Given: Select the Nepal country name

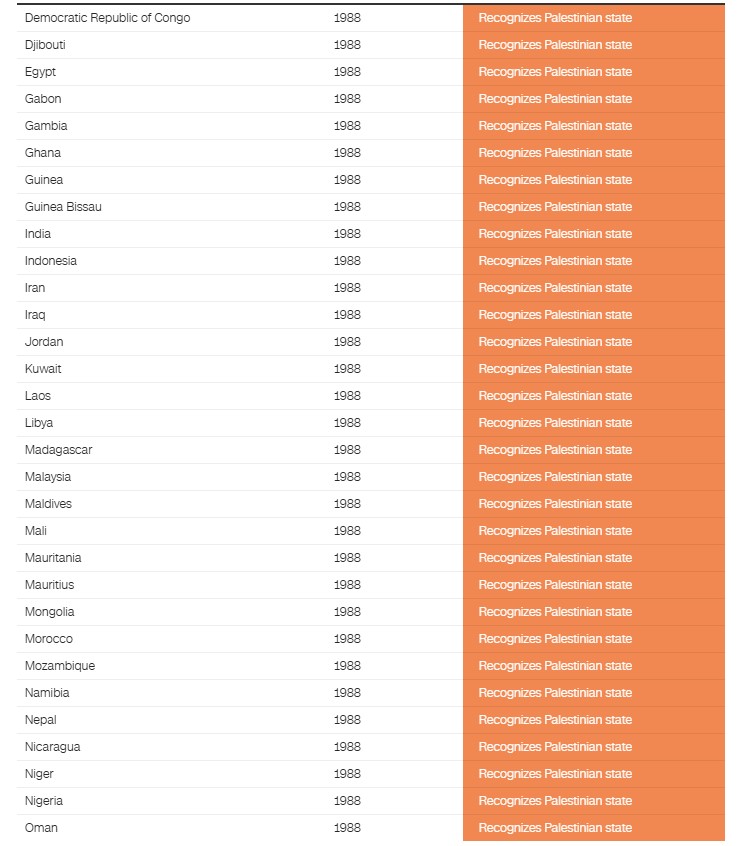Looking at the screenshot, I should tap(41, 720).
